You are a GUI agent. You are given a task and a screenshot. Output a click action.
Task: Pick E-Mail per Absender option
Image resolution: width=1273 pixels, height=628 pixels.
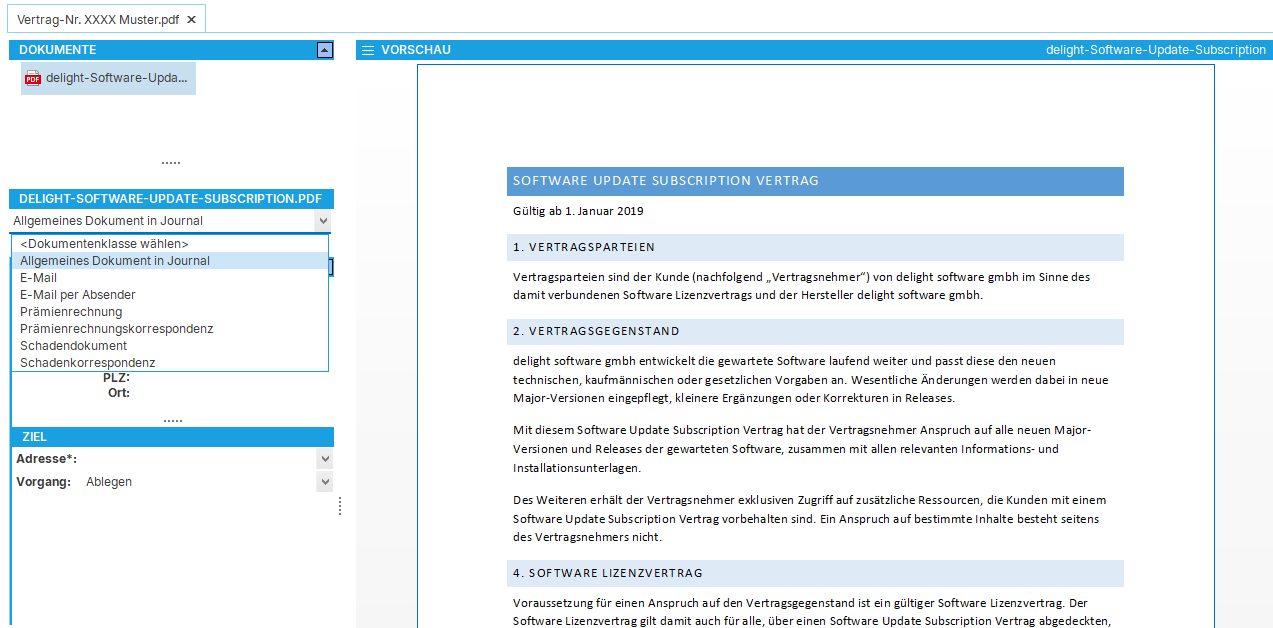(x=77, y=295)
